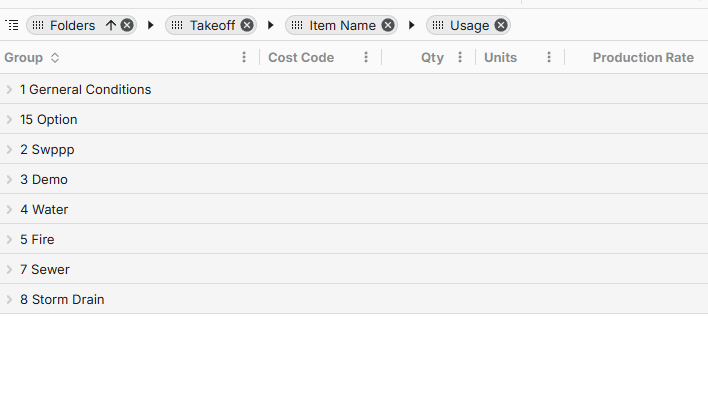Viewport: 708px width, 400px height.
Task: Open the Cost Code column menu
Action: (x=366, y=58)
